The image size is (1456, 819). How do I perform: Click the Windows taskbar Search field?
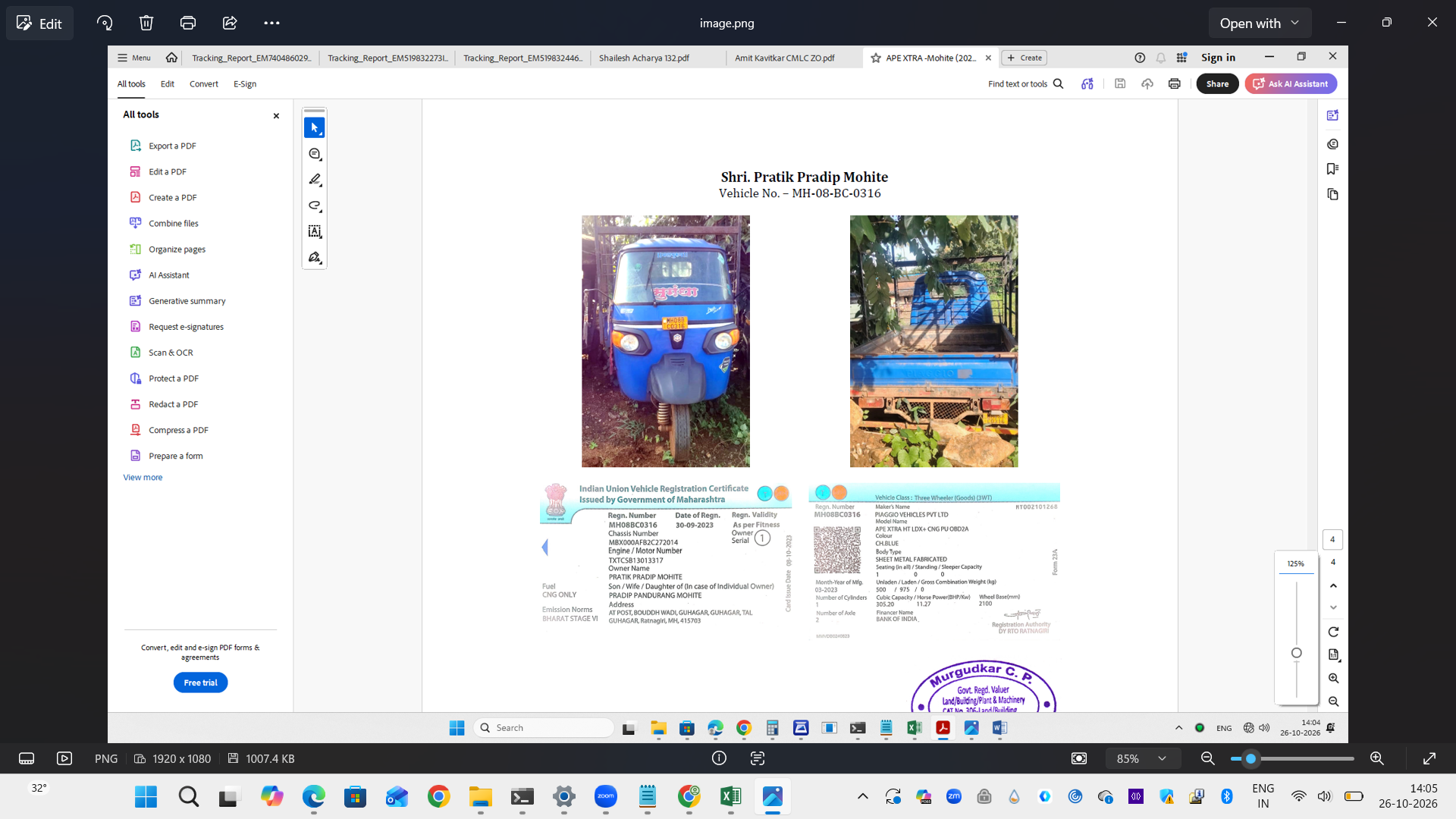tap(544, 727)
